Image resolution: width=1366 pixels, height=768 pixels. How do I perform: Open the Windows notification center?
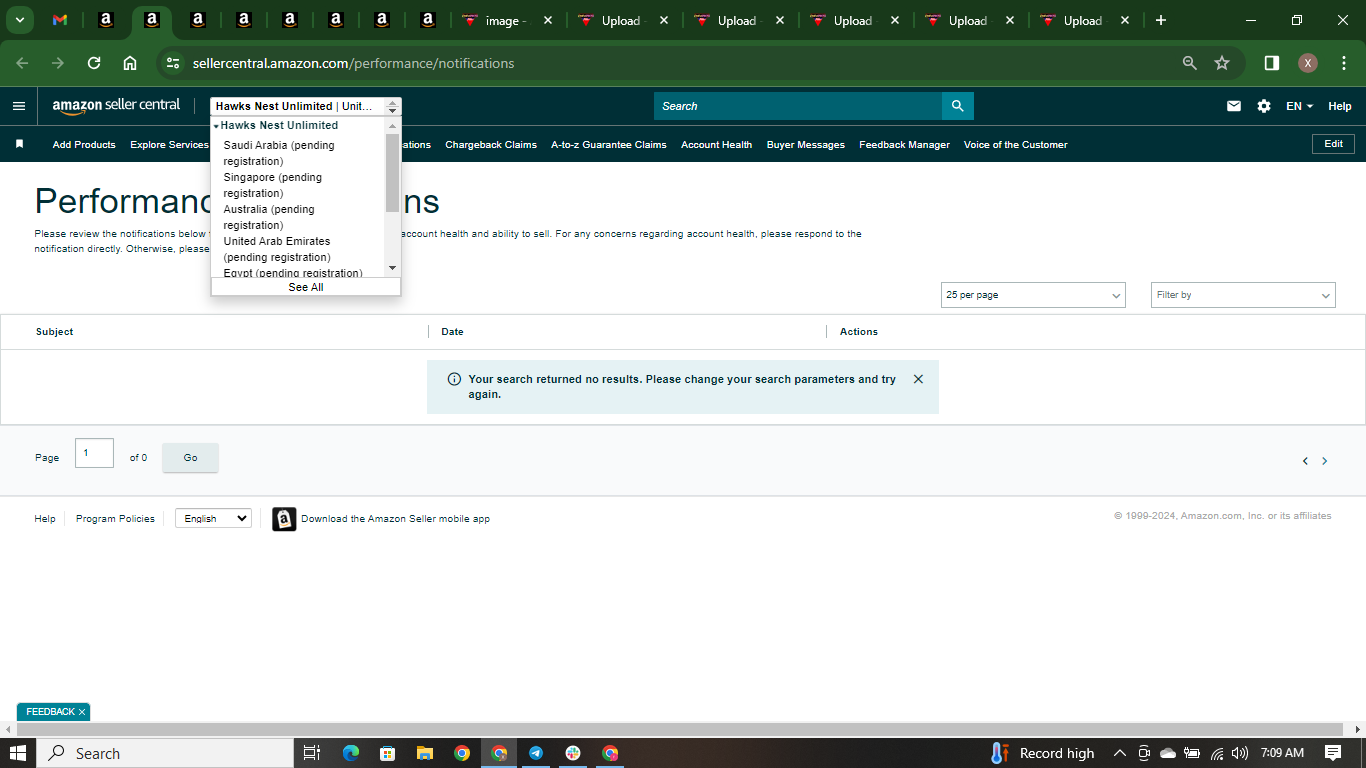[1333, 753]
